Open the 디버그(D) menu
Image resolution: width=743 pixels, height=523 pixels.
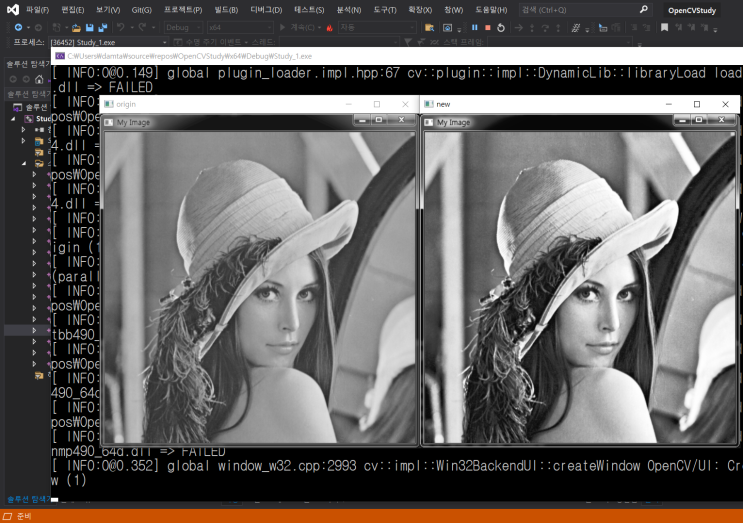pyautogui.click(x=266, y=9)
